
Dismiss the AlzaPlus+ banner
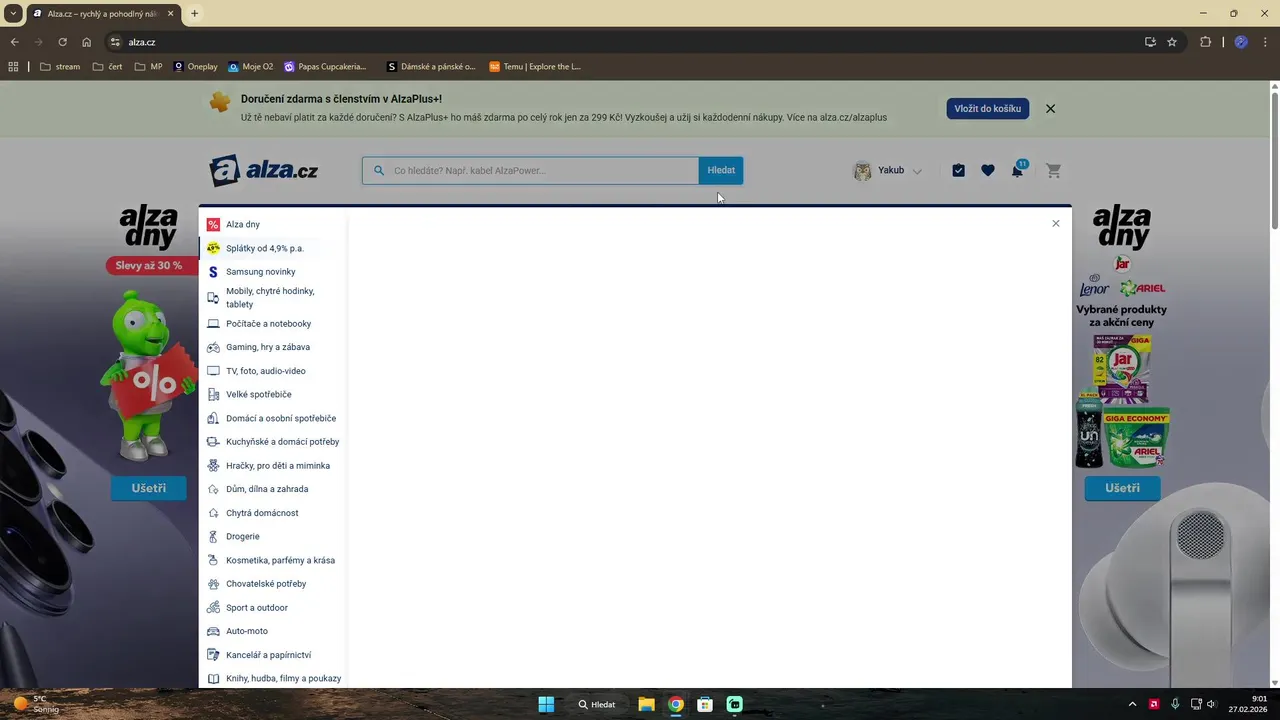1050,109
